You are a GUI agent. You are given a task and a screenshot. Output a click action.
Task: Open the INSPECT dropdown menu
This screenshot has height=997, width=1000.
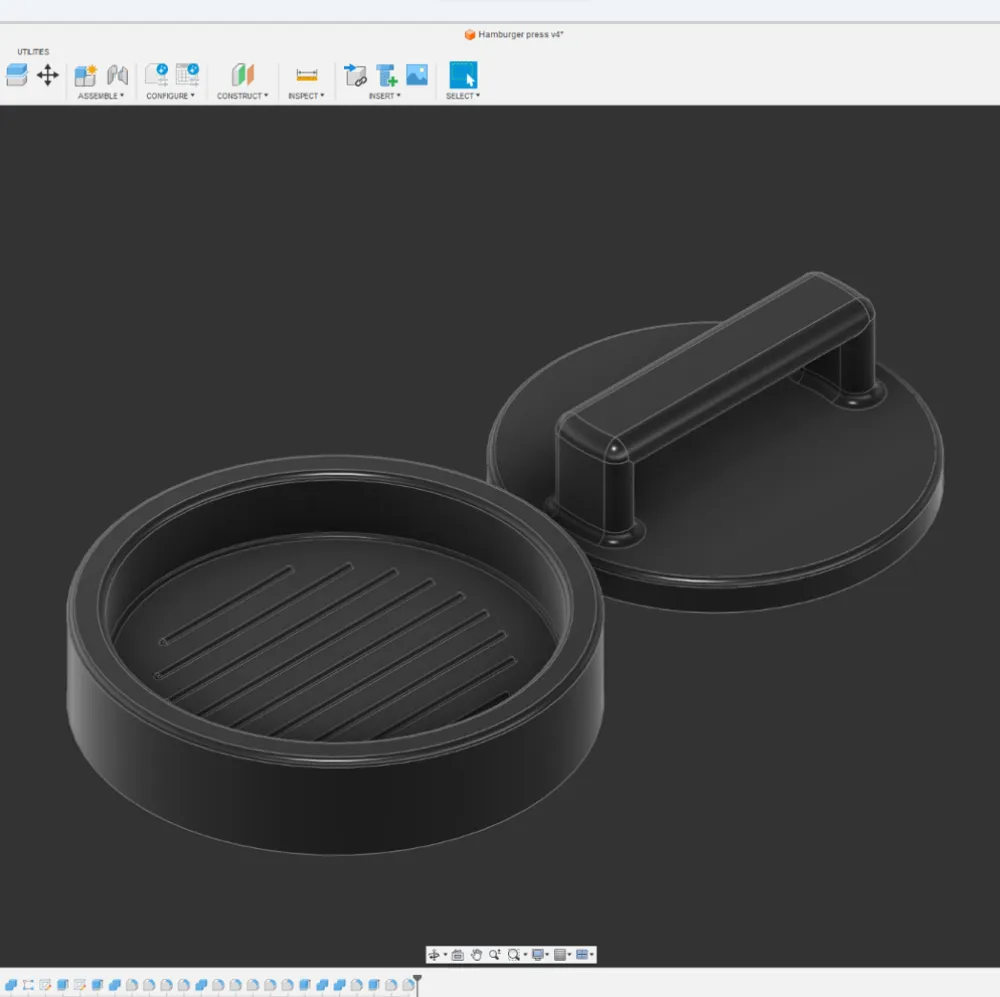[x=306, y=96]
